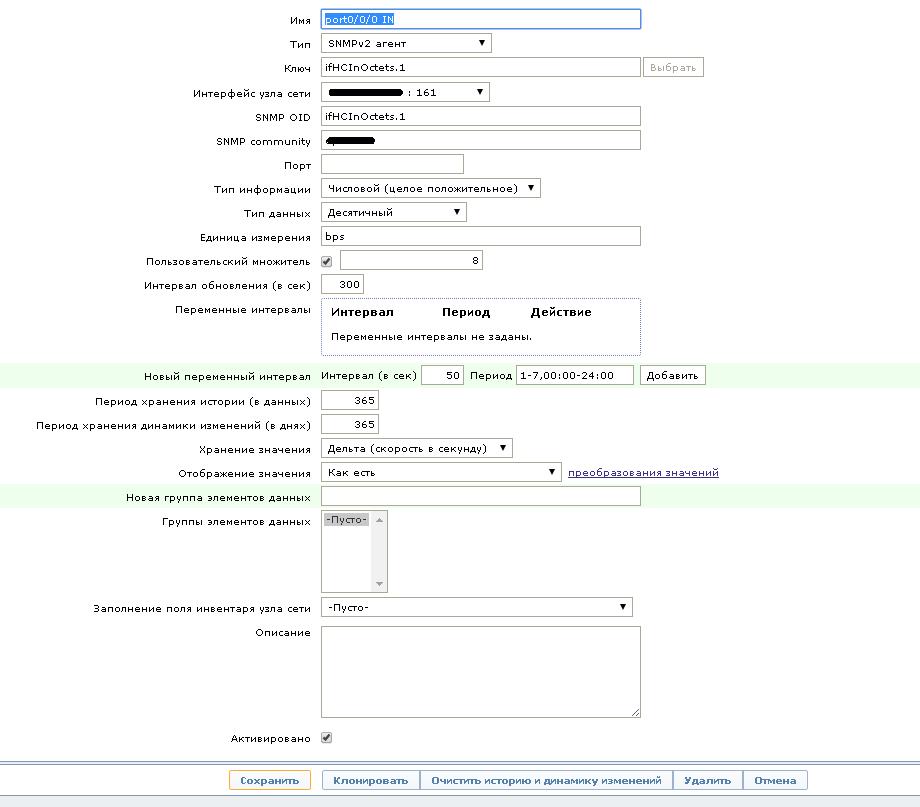Click the SNMP community field

point(481,140)
